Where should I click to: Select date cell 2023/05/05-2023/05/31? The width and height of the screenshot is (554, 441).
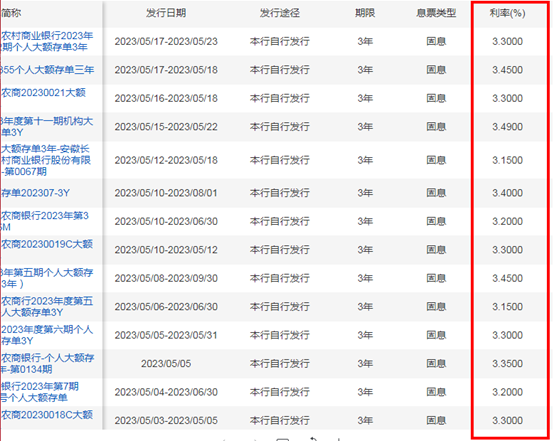(166, 335)
